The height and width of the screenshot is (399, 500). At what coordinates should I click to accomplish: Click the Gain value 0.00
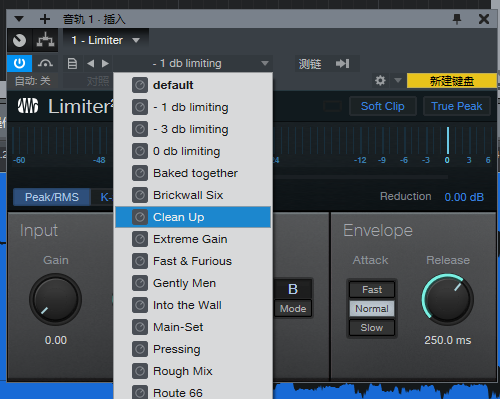point(56,340)
